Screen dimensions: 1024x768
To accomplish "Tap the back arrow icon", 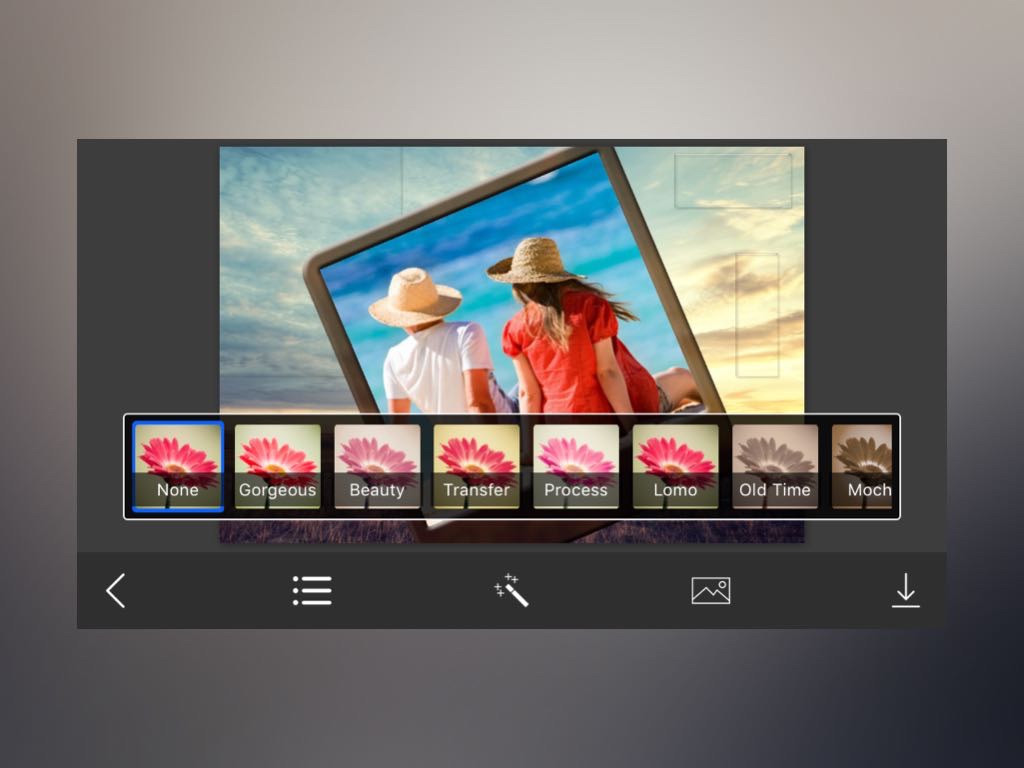I will point(116,591).
